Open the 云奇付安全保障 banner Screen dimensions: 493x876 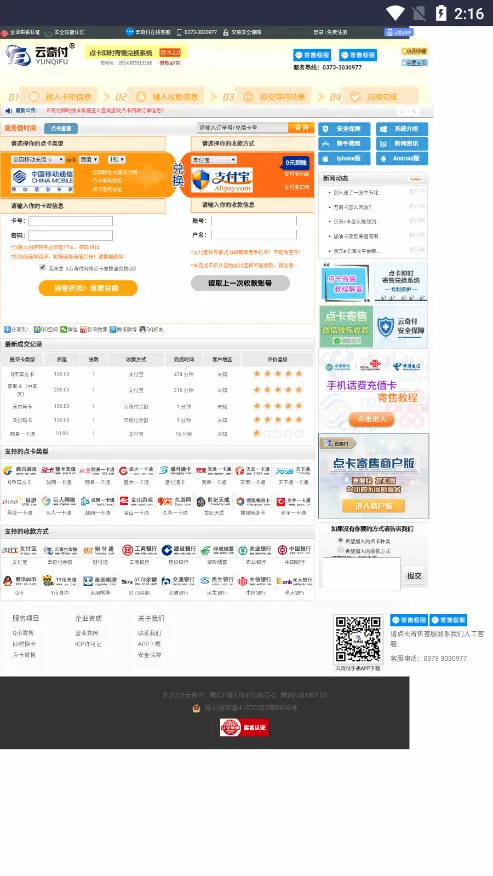pos(400,326)
